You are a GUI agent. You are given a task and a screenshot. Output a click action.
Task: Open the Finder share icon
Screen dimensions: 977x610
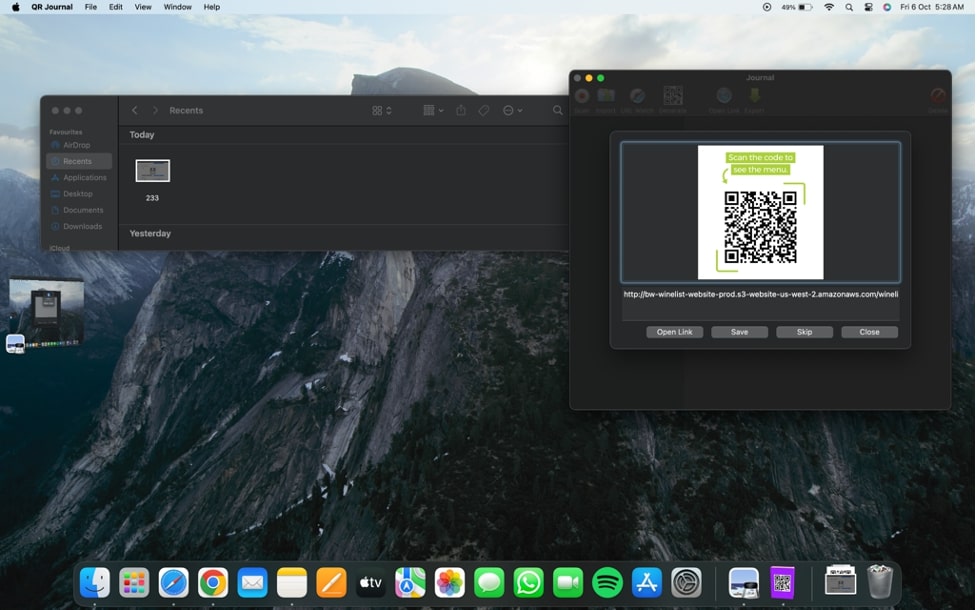pos(461,111)
